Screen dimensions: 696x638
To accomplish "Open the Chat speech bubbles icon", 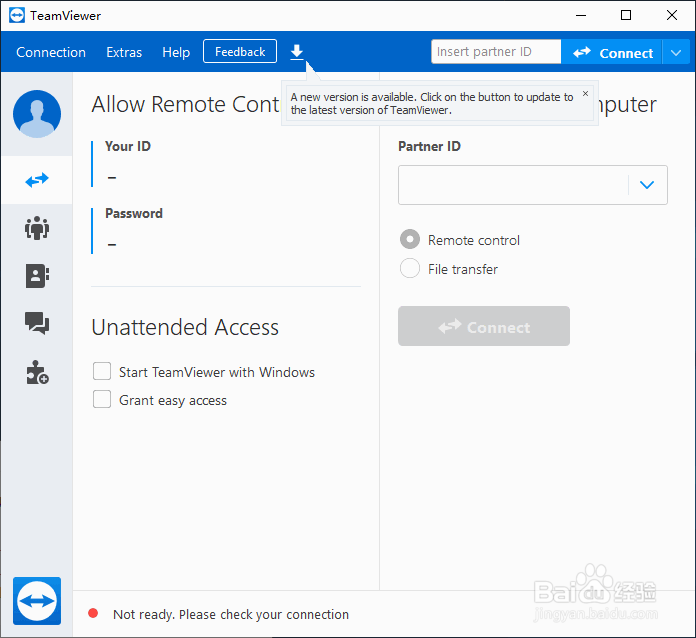I will 37,323.
